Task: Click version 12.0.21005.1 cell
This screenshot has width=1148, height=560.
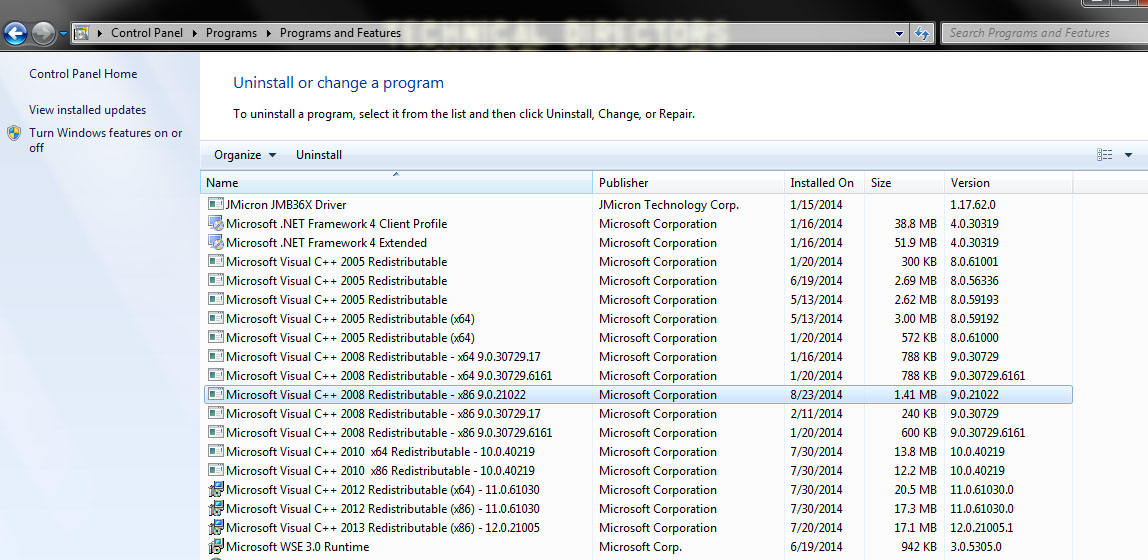Action: [x=982, y=529]
